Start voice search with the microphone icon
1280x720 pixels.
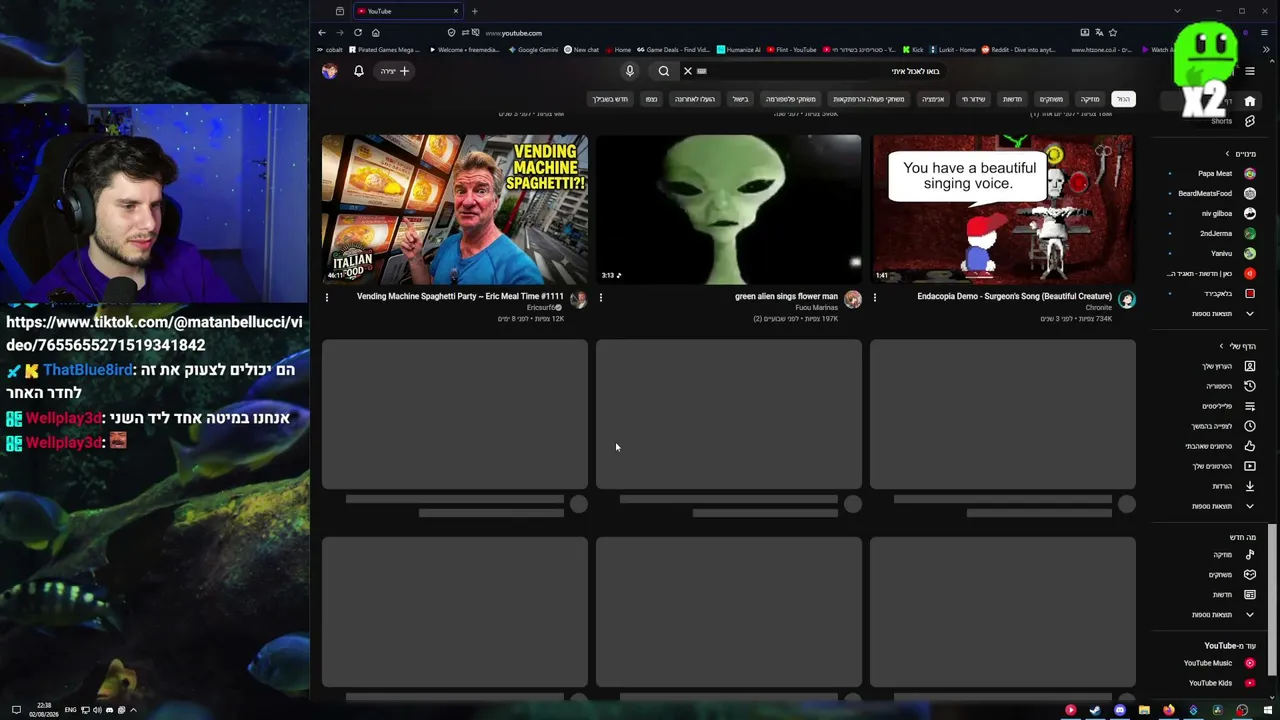pos(630,71)
